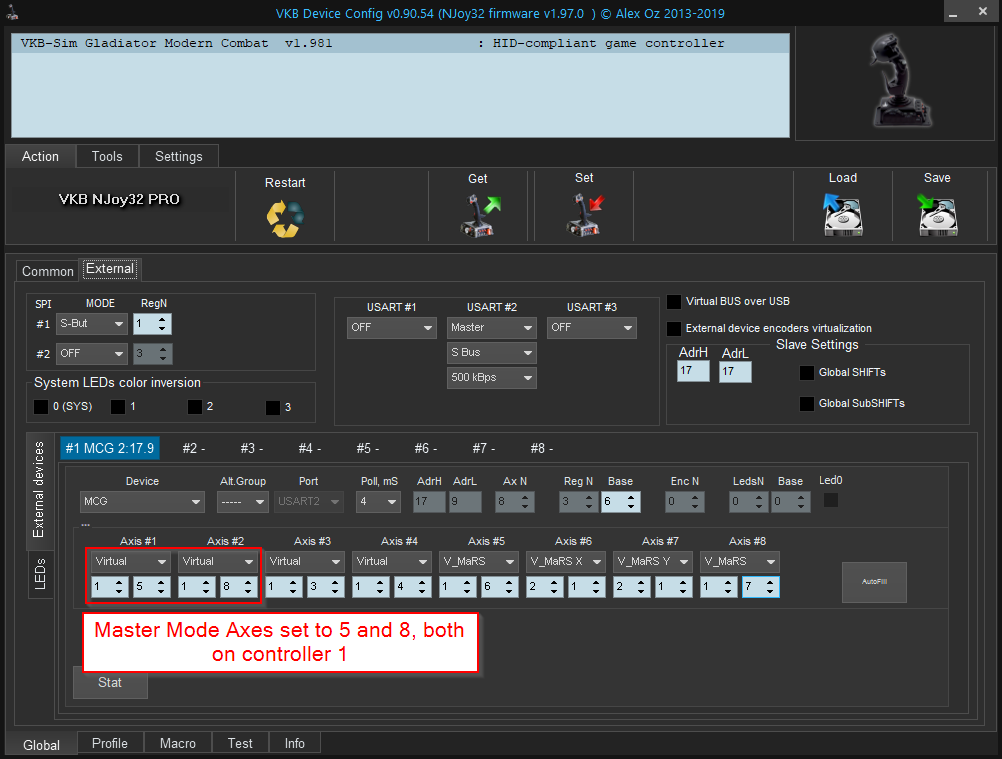Toggle Global SubSHIFTs checkbox

(807, 404)
